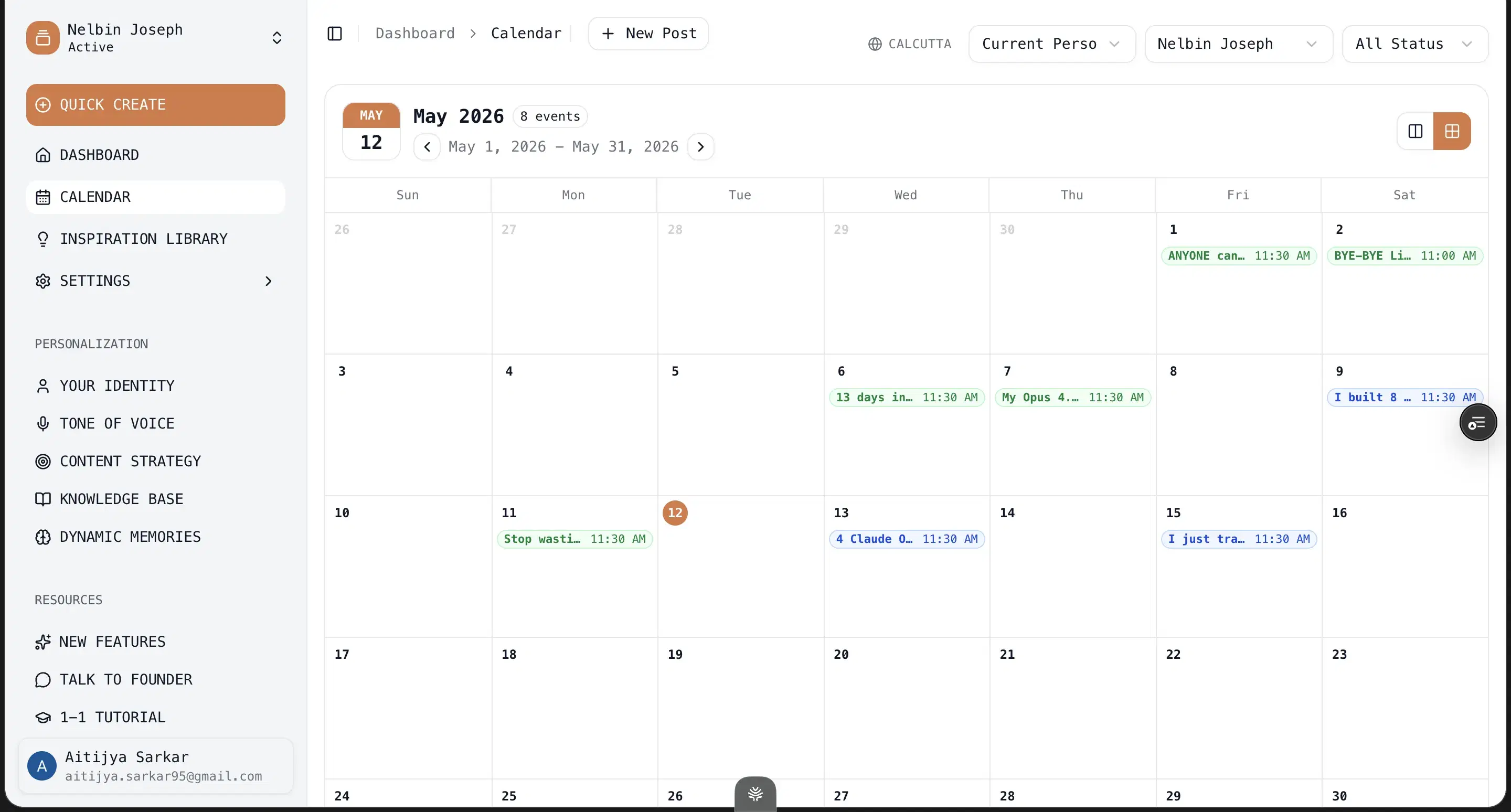The height and width of the screenshot is (812, 1511).
Task: Open the Nelbin Joseph filter dropdown
Action: (x=1238, y=44)
